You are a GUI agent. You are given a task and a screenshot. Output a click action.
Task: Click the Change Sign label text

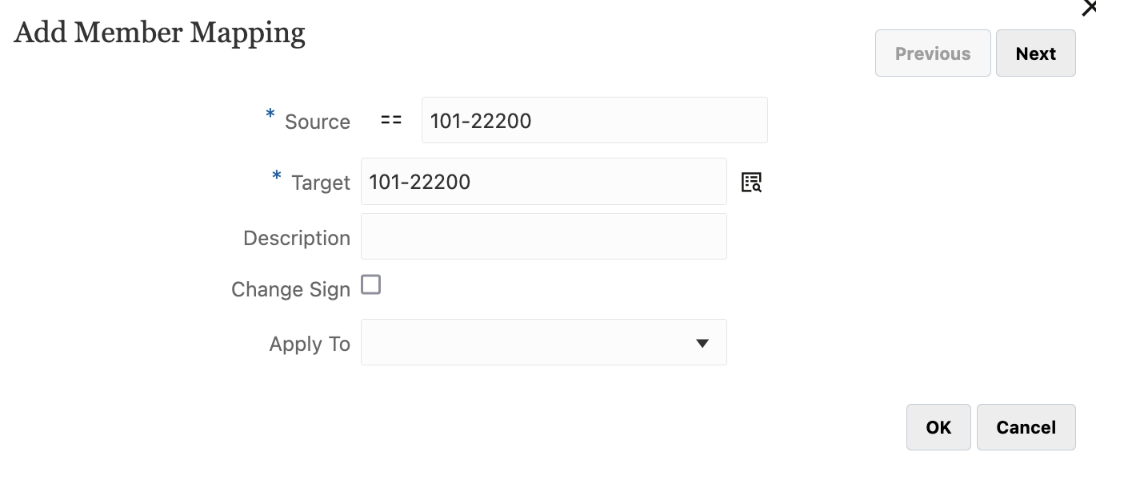pos(290,289)
